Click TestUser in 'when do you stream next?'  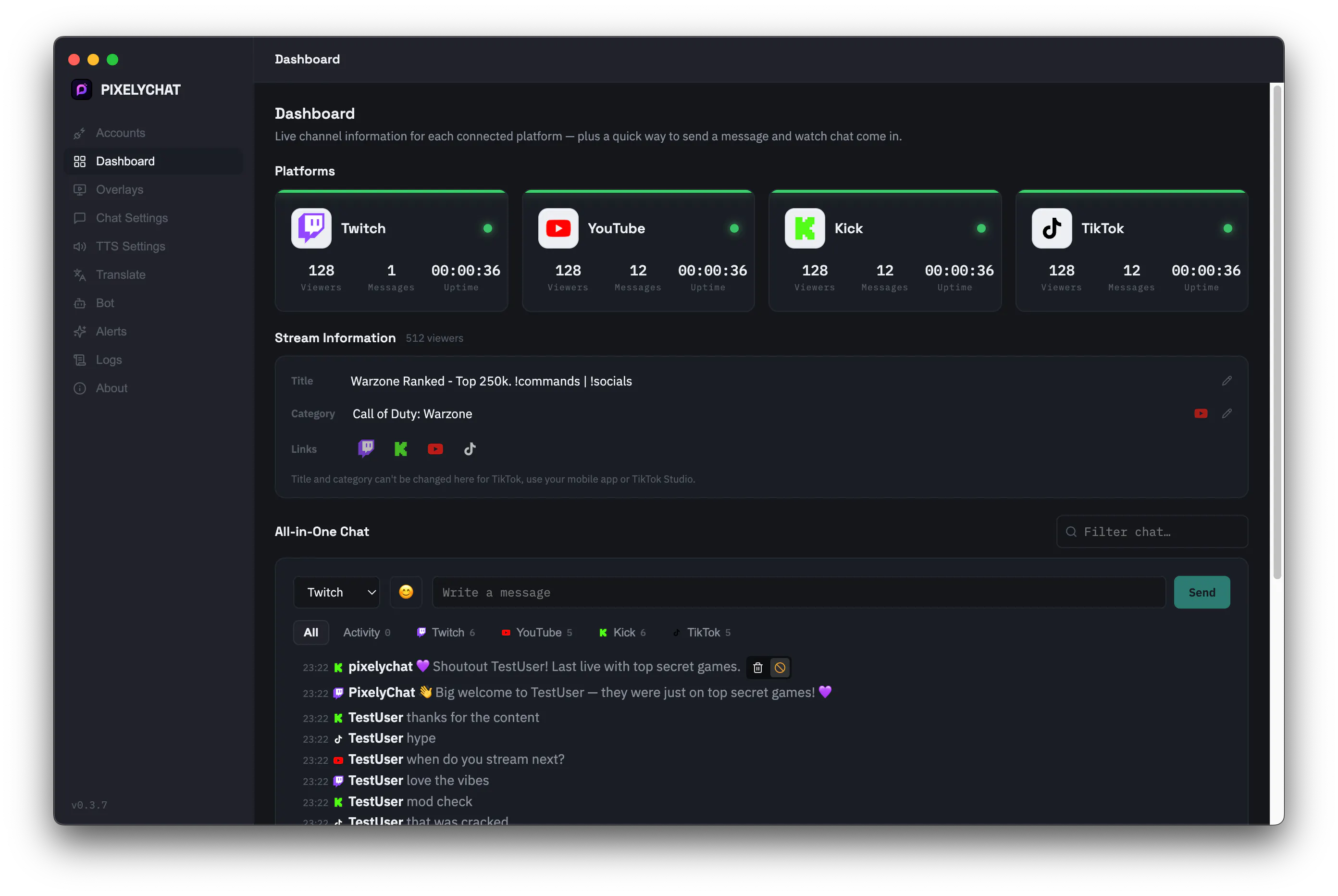pos(376,759)
